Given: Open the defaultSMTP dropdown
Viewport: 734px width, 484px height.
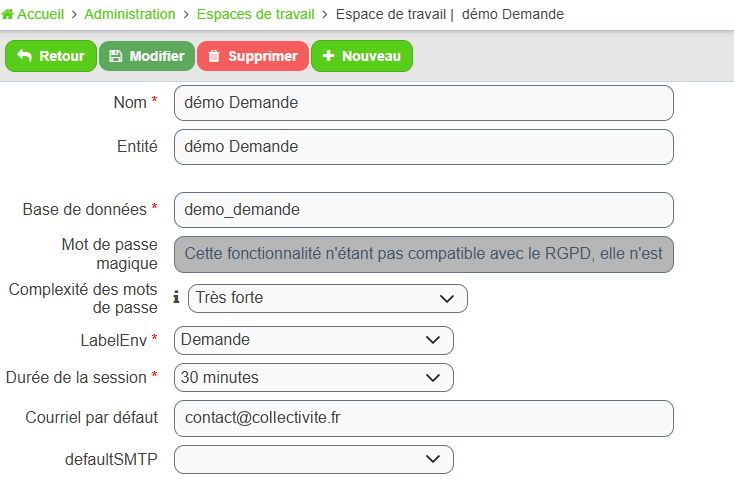Looking at the screenshot, I should coord(314,460).
